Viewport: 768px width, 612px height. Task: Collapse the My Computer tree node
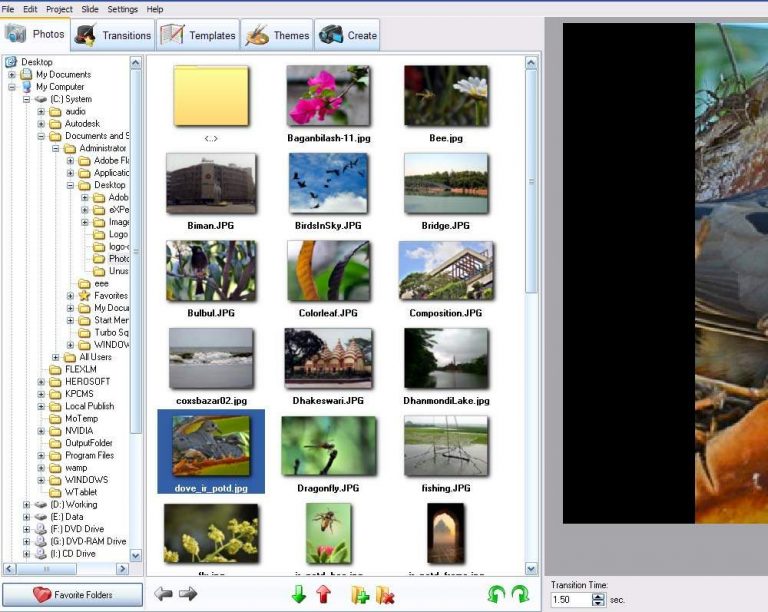pos(12,87)
